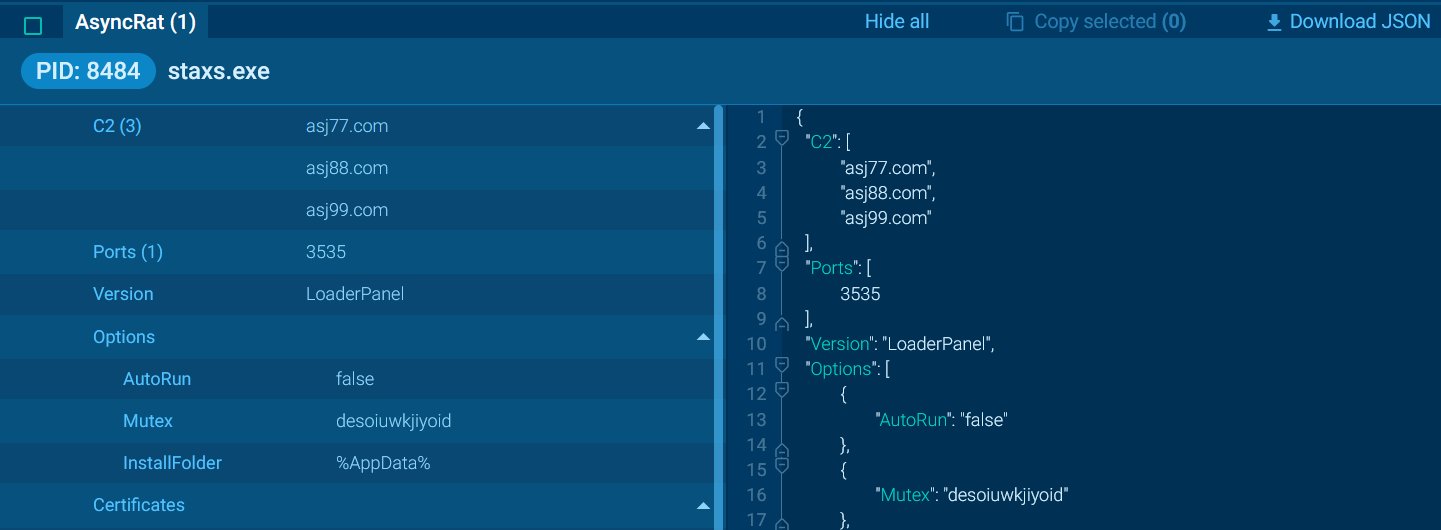Click the fold end marker at line 6
1441x530 pixels.
coord(782,244)
